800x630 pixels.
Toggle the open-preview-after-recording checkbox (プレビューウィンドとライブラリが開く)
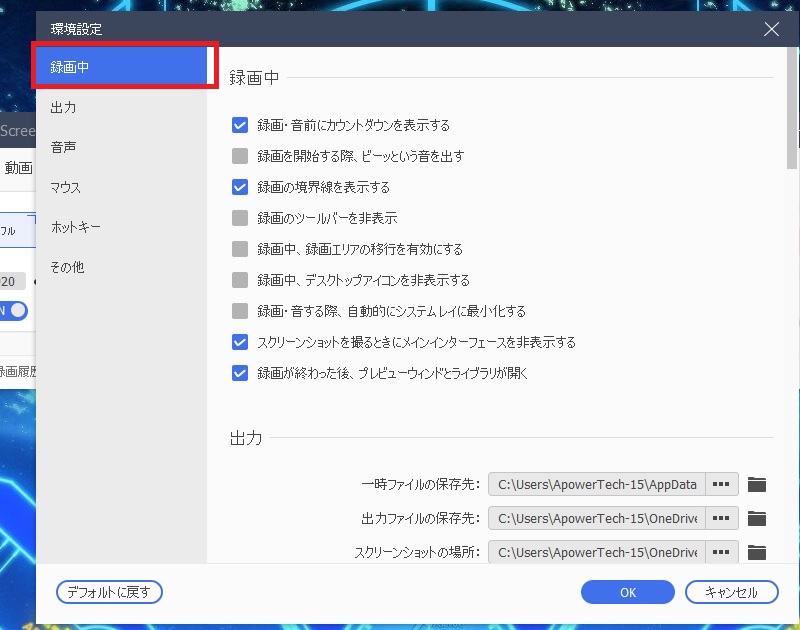(x=240, y=373)
